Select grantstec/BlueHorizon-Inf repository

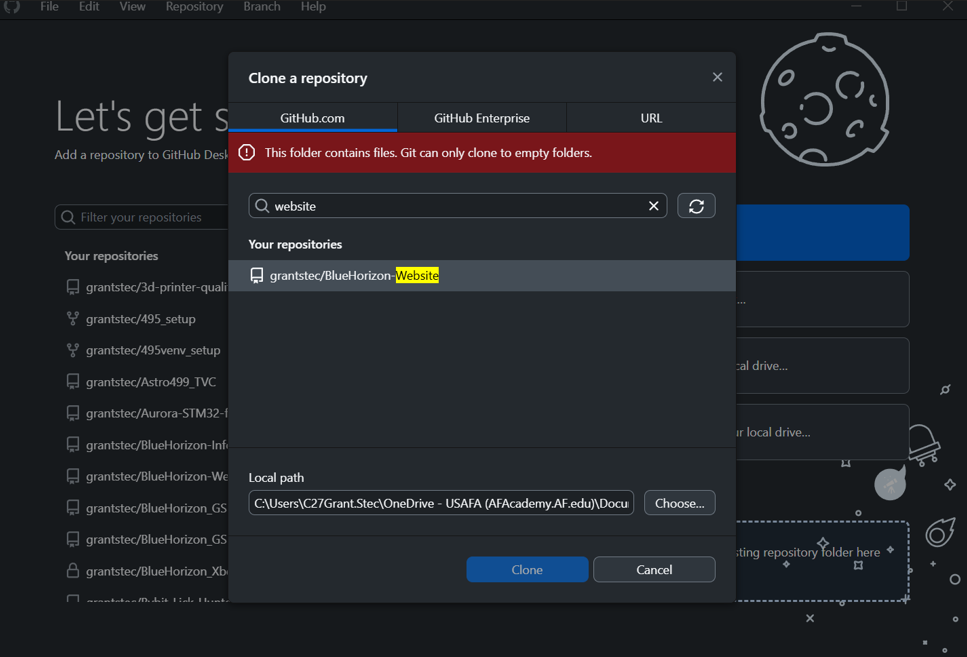(x=147, y=445)
